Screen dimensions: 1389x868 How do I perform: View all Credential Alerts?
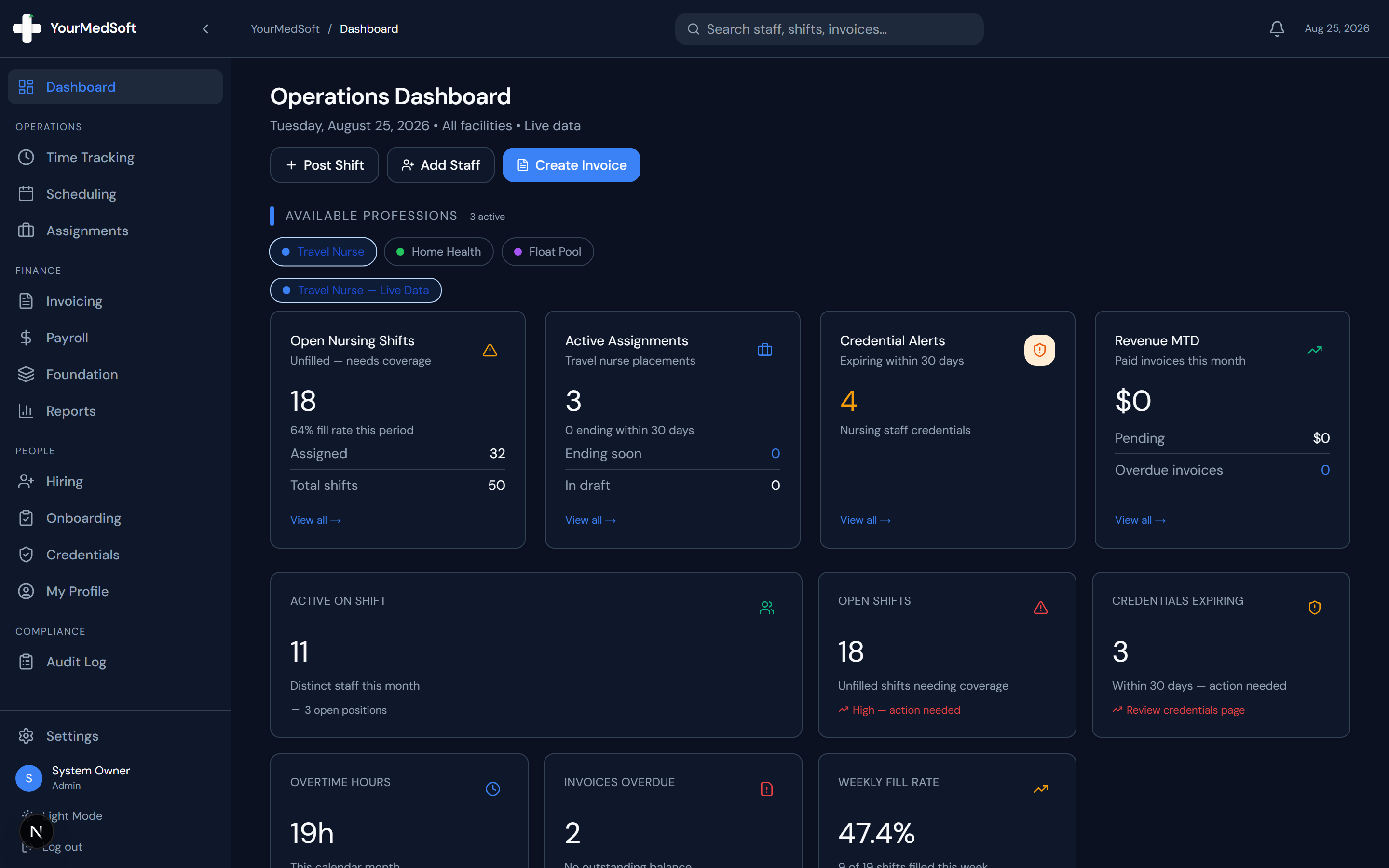[866, 520]
